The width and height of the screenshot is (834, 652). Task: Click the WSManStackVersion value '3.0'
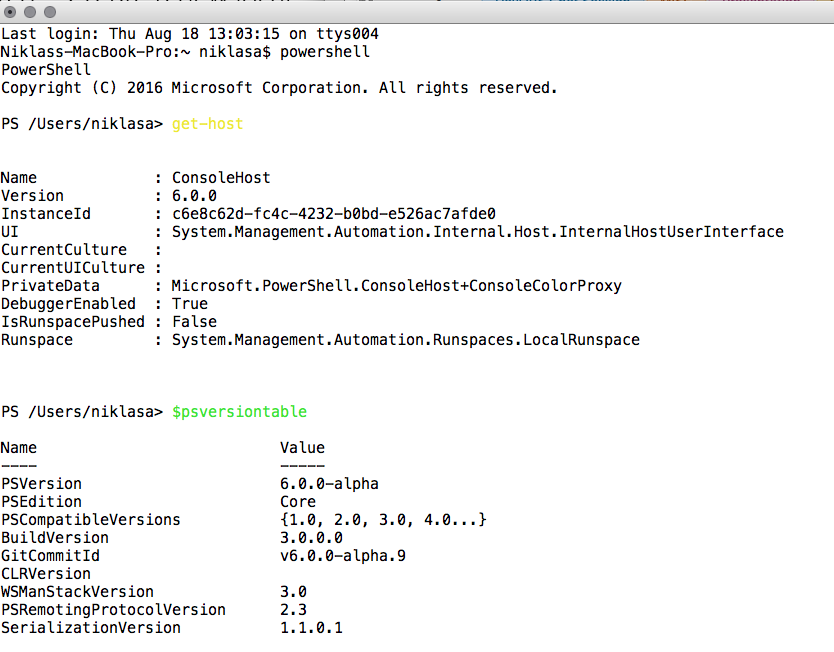[x=293, y=592]
